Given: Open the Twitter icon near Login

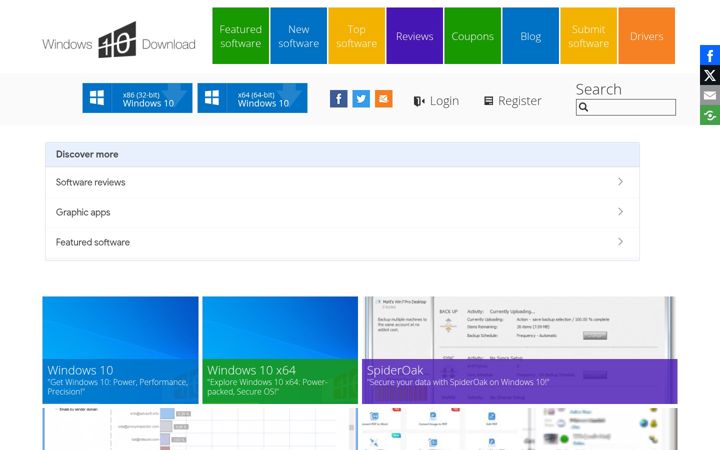Looking at the screenshot, I should tap(361, 99).
